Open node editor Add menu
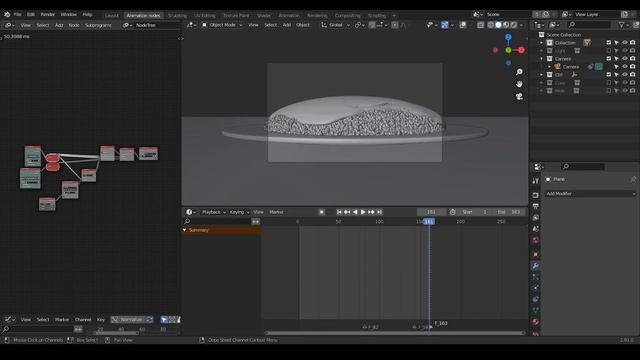Image resolution: width=640 pixels, height=360 pixels. (59, 25)
